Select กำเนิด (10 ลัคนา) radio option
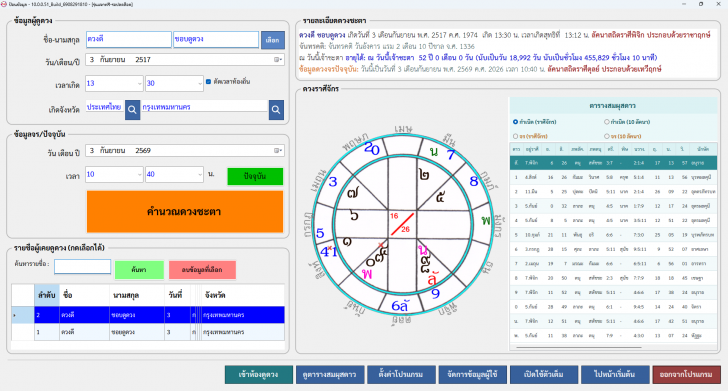Viewport: 728px width, 391px height. click(606, 122)
